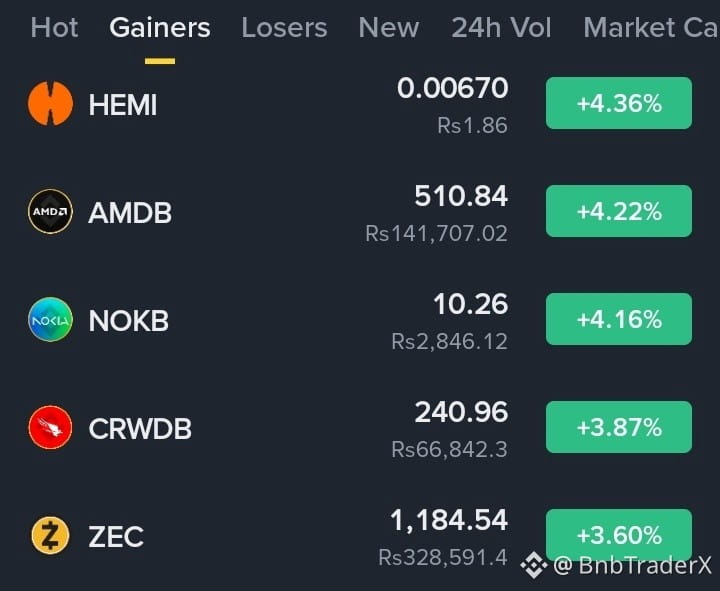Select the Gainers tab
Viewport: 720px width, 591px height.
point(160,28)
